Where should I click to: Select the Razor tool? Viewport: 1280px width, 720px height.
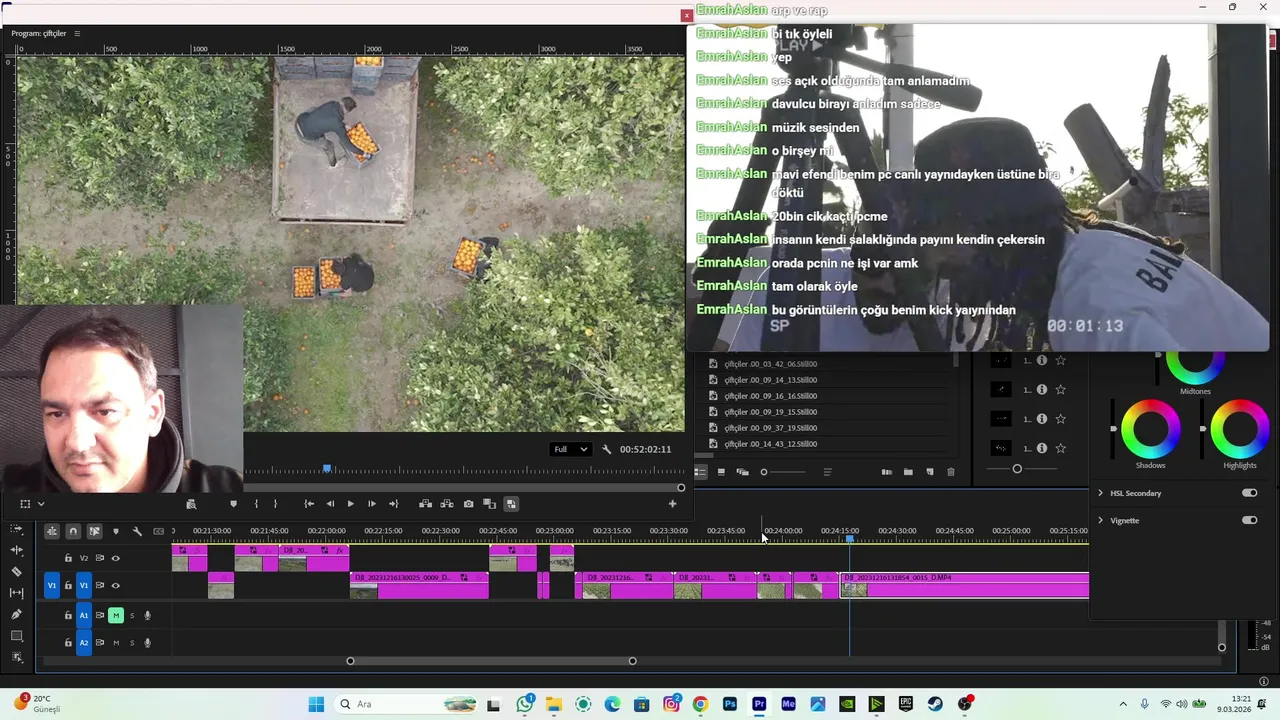(16, 572)
